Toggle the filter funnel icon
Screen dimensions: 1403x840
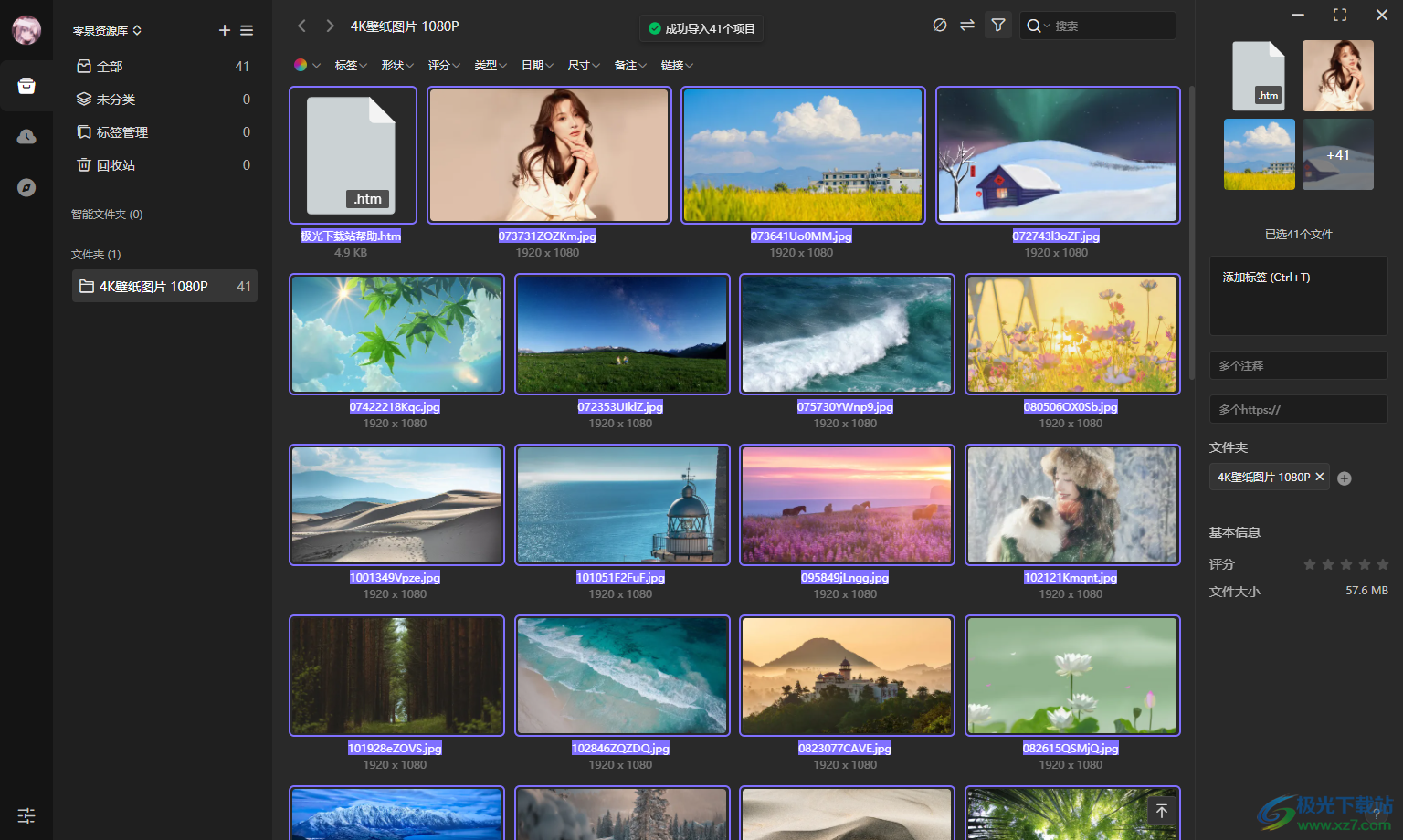pyautogui.click(x=998, y=26)
